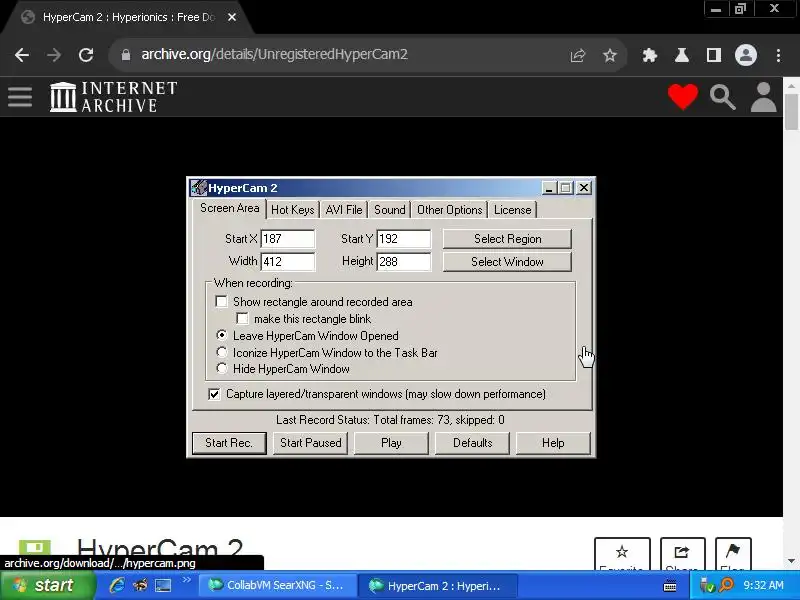This screenshot has width=800, height=600.
Task: Open the Chrome extensions puzzle icon
Action: coord(649,55)
